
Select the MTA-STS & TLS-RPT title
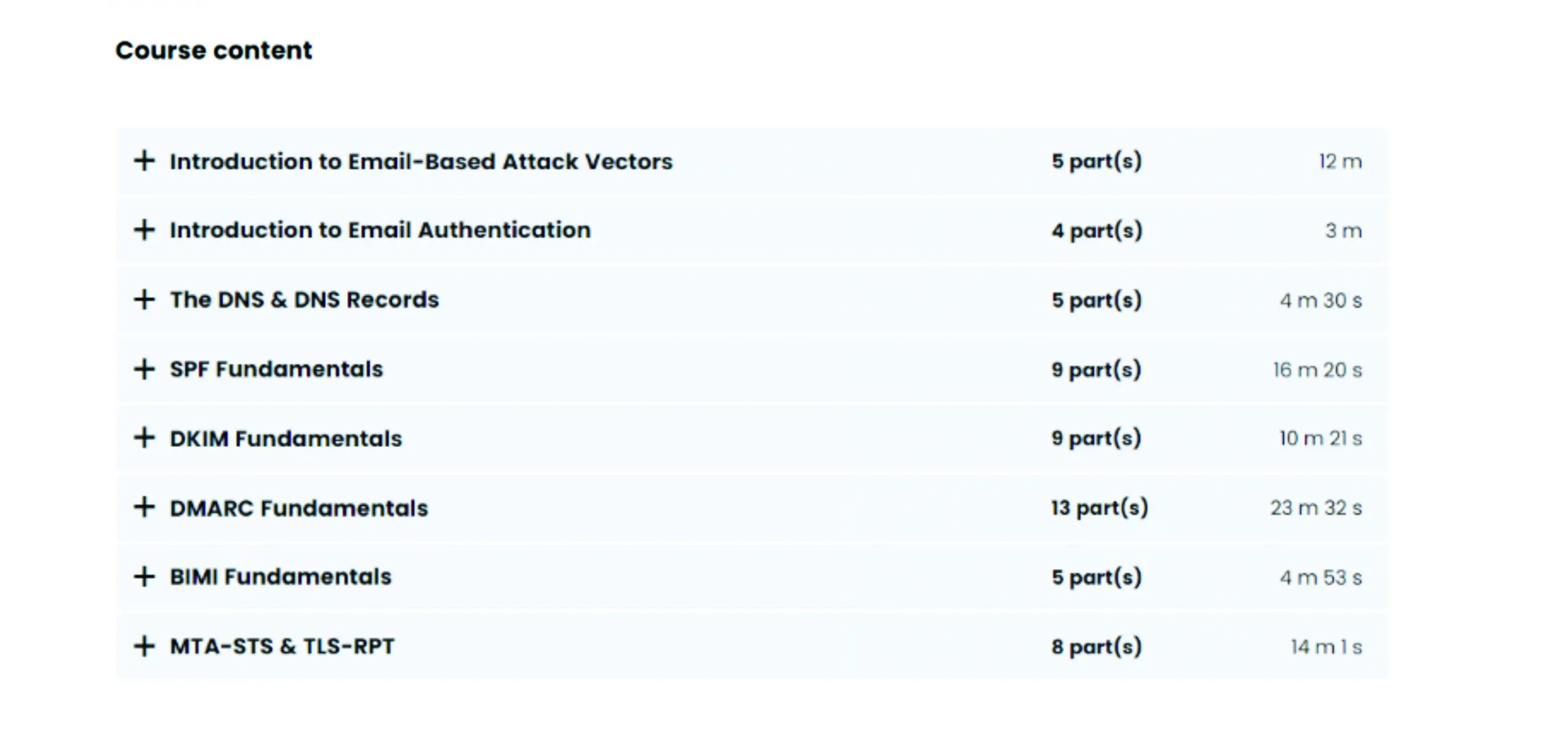point(282,646)
